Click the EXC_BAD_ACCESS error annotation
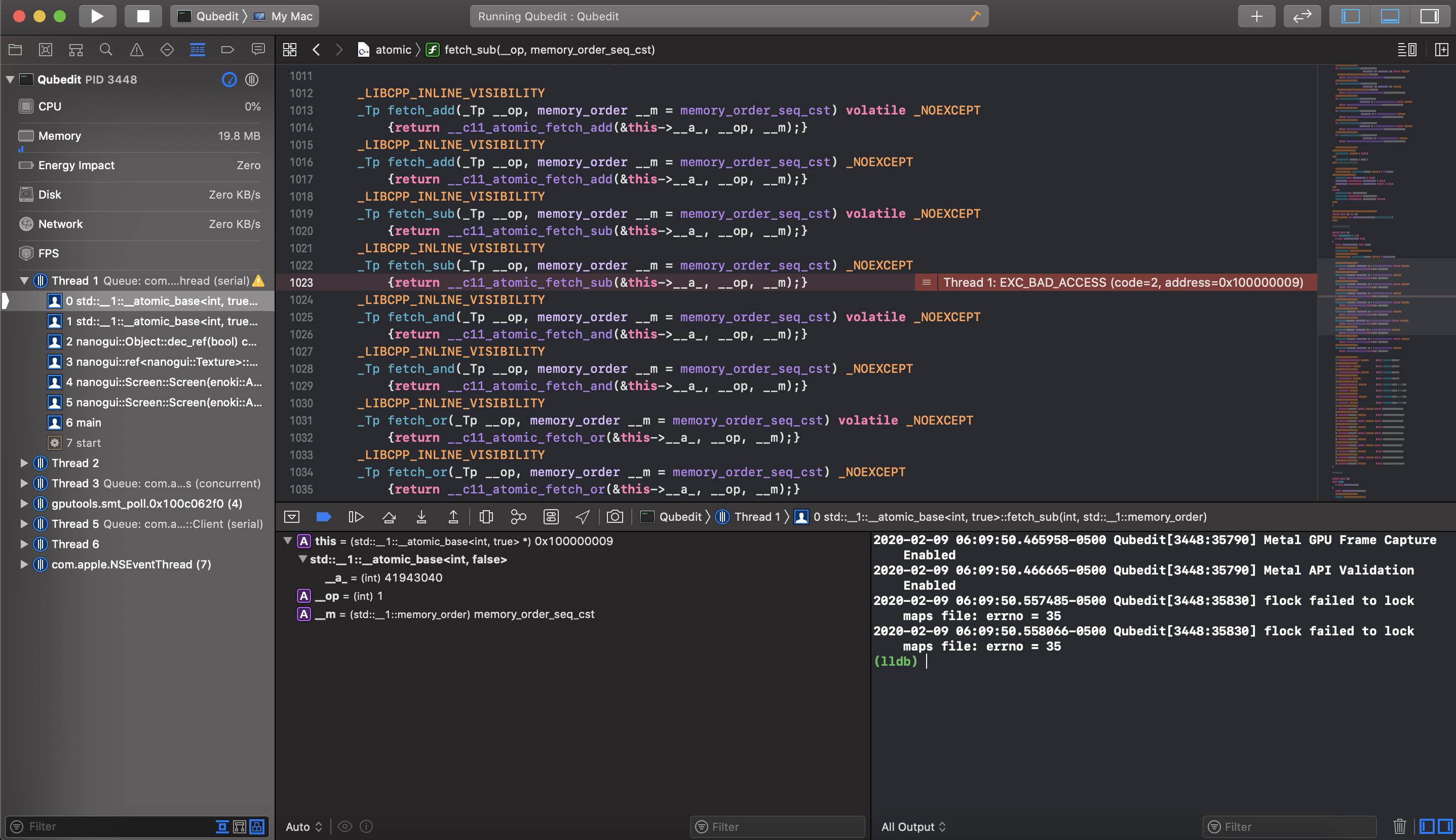1456x840 pixels. (x=1122, y=282)
